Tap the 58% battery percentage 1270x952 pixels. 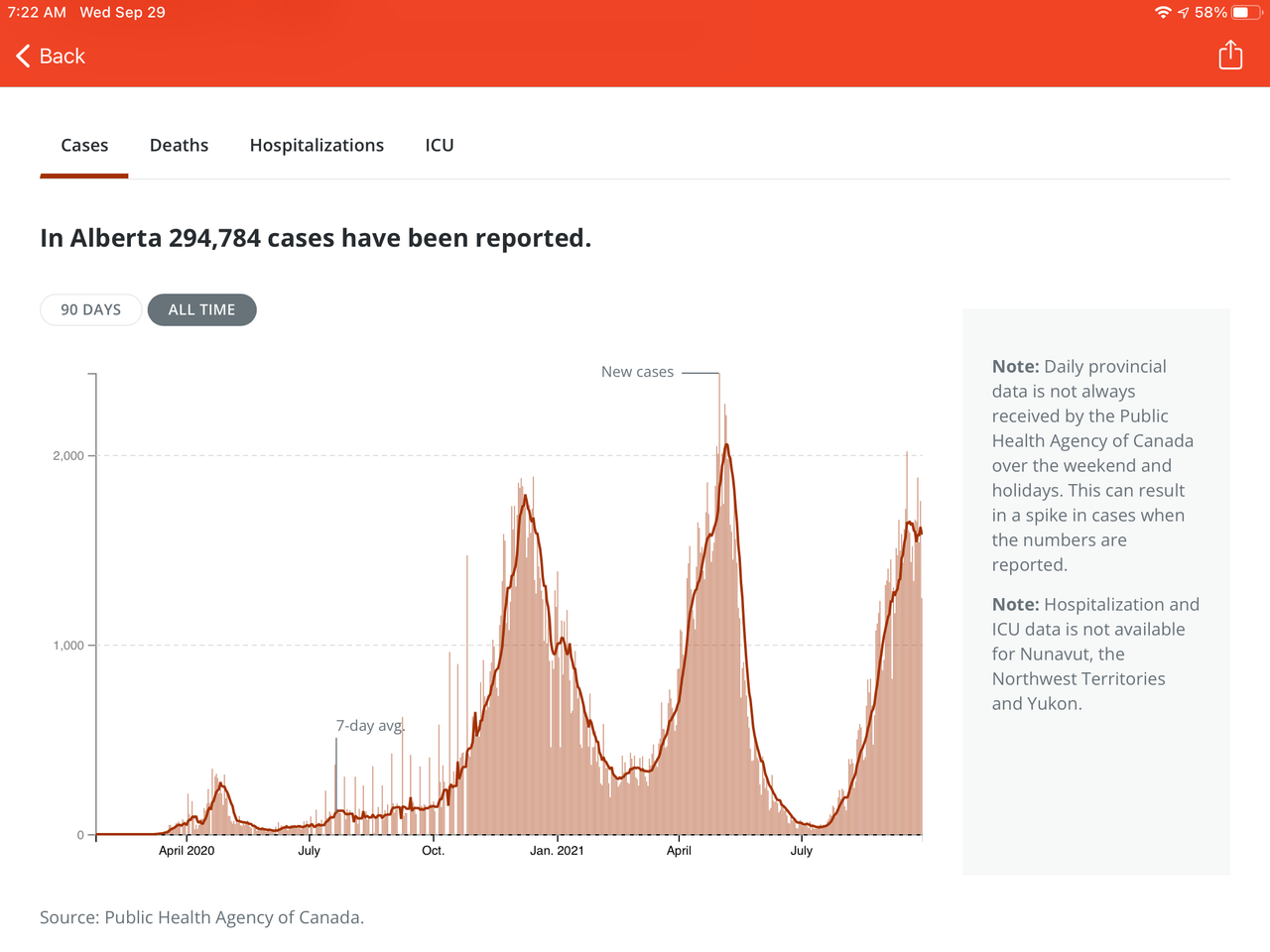point(1210,13)
